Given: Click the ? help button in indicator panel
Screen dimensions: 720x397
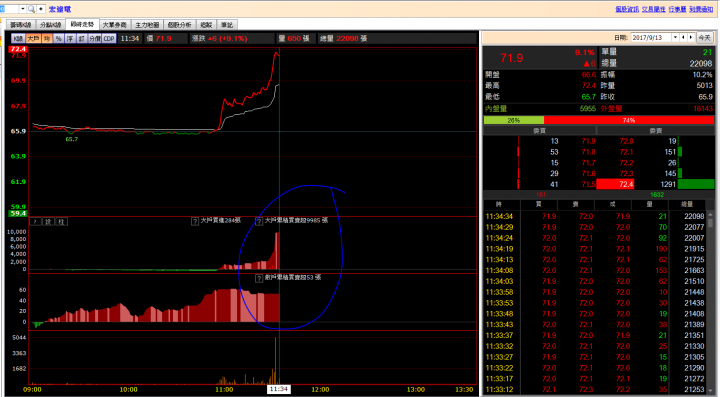Looking at the screenshot, I should (x=35, y=222).
